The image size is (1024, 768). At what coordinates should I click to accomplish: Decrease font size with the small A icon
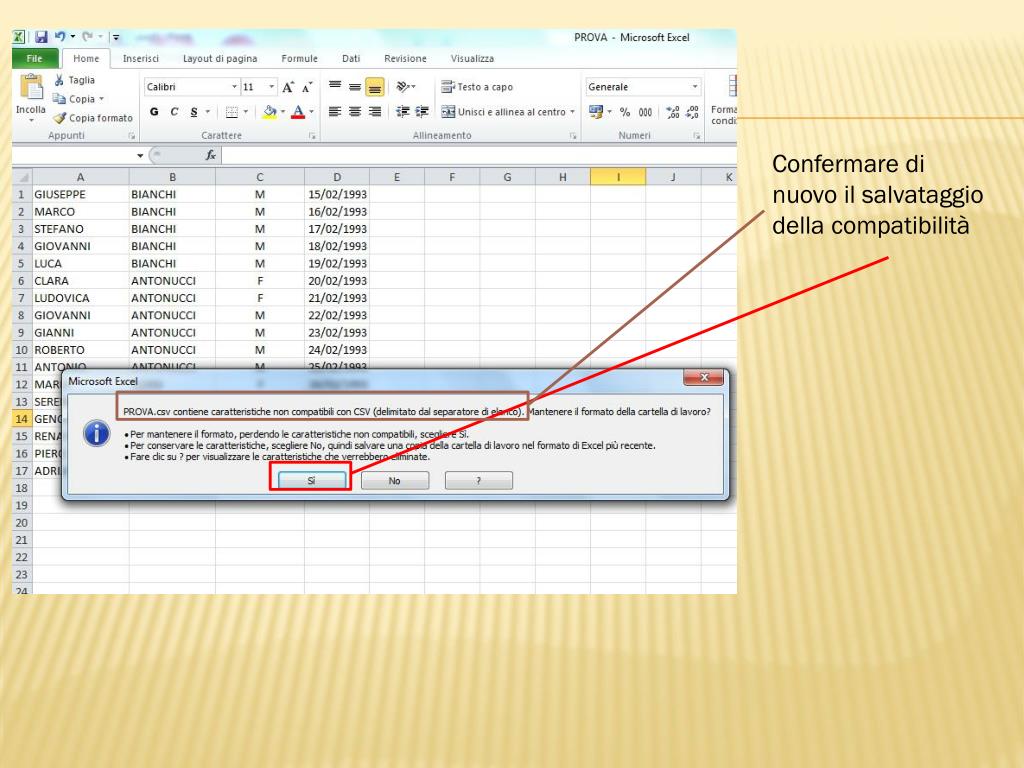(x=307, y=87)
